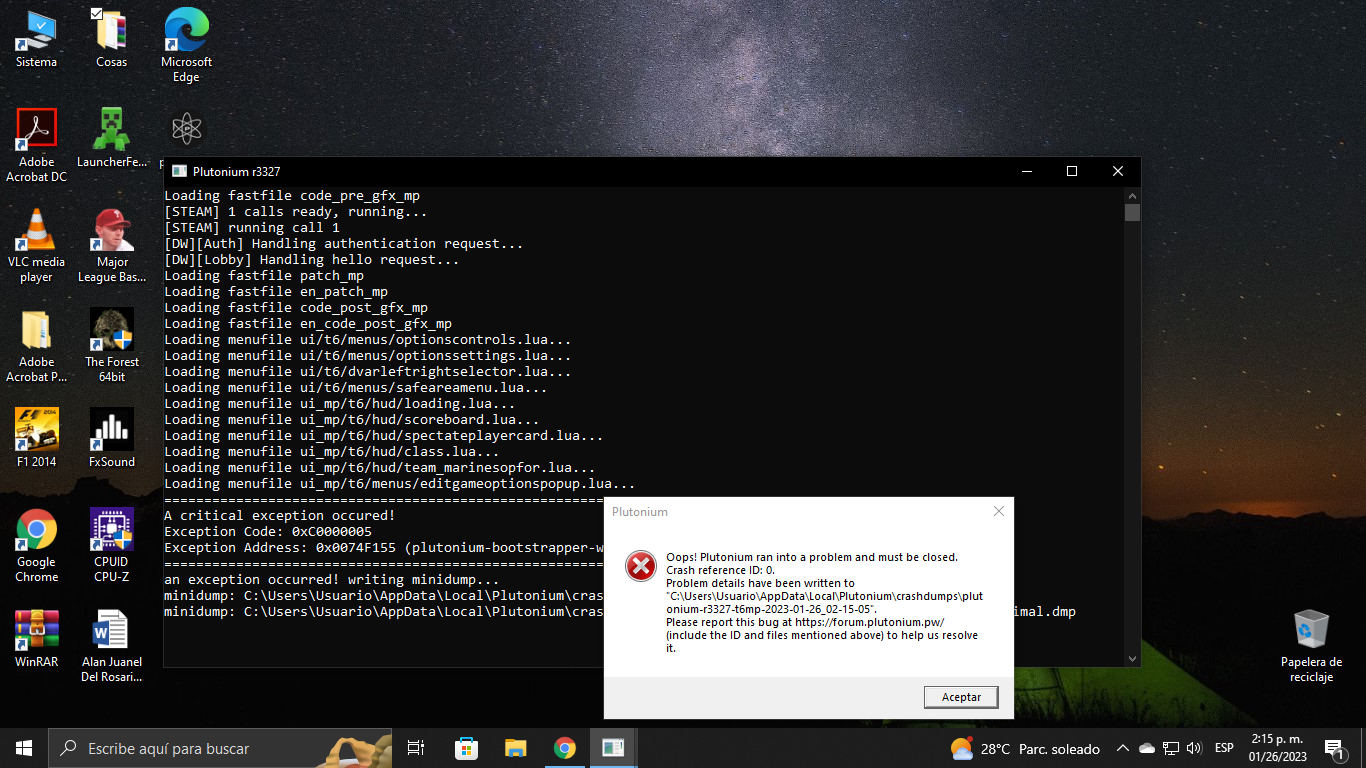The image size is (1366, 768).
Task: Open Microsoft Store from the taskbar
Action: pyautogui.click(x=466, y=748)
